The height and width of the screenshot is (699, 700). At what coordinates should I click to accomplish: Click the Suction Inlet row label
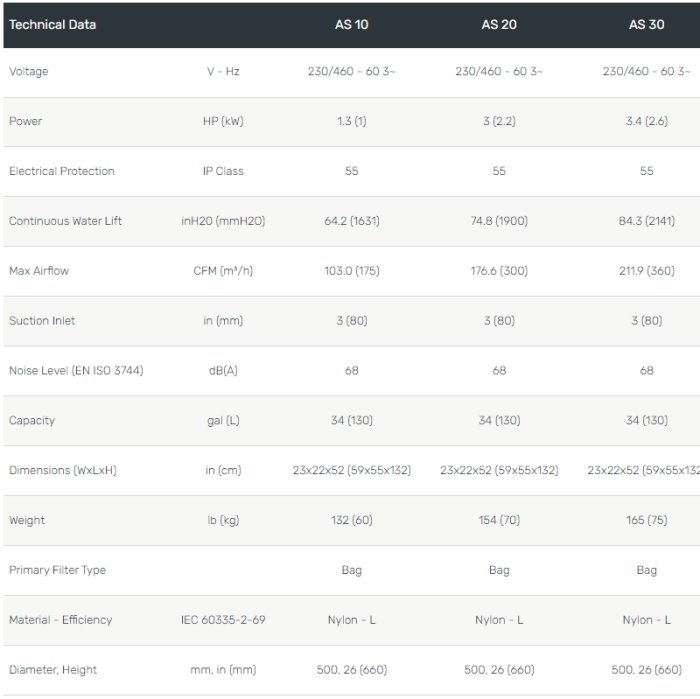tap(42, 321)
